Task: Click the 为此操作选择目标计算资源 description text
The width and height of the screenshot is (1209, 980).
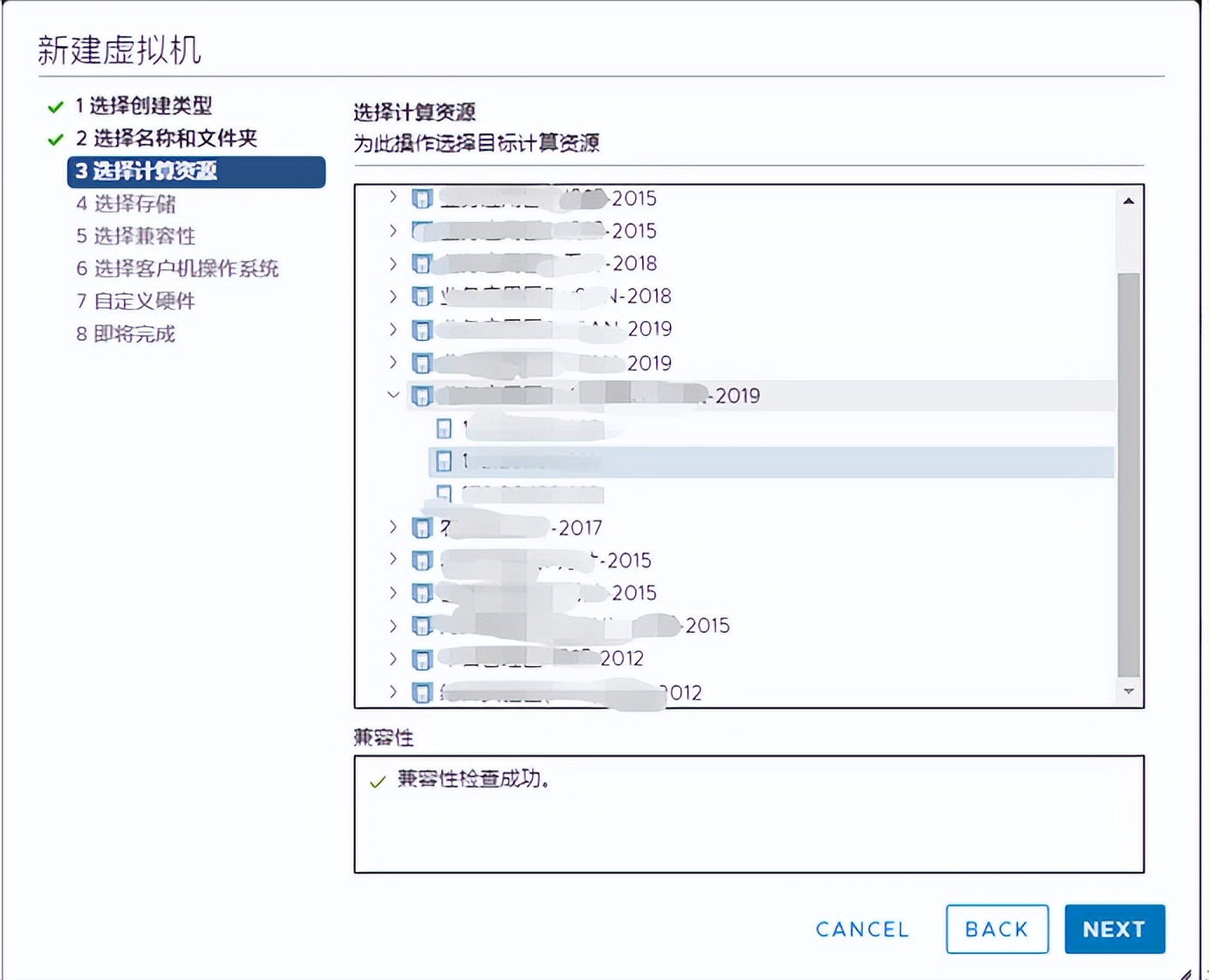Action: pos(476,143)
